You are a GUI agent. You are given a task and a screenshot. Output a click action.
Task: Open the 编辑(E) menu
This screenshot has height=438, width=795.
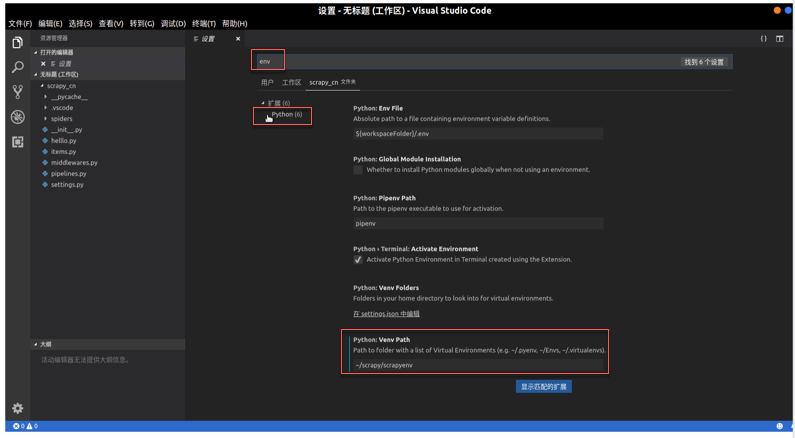pos(50,23)
